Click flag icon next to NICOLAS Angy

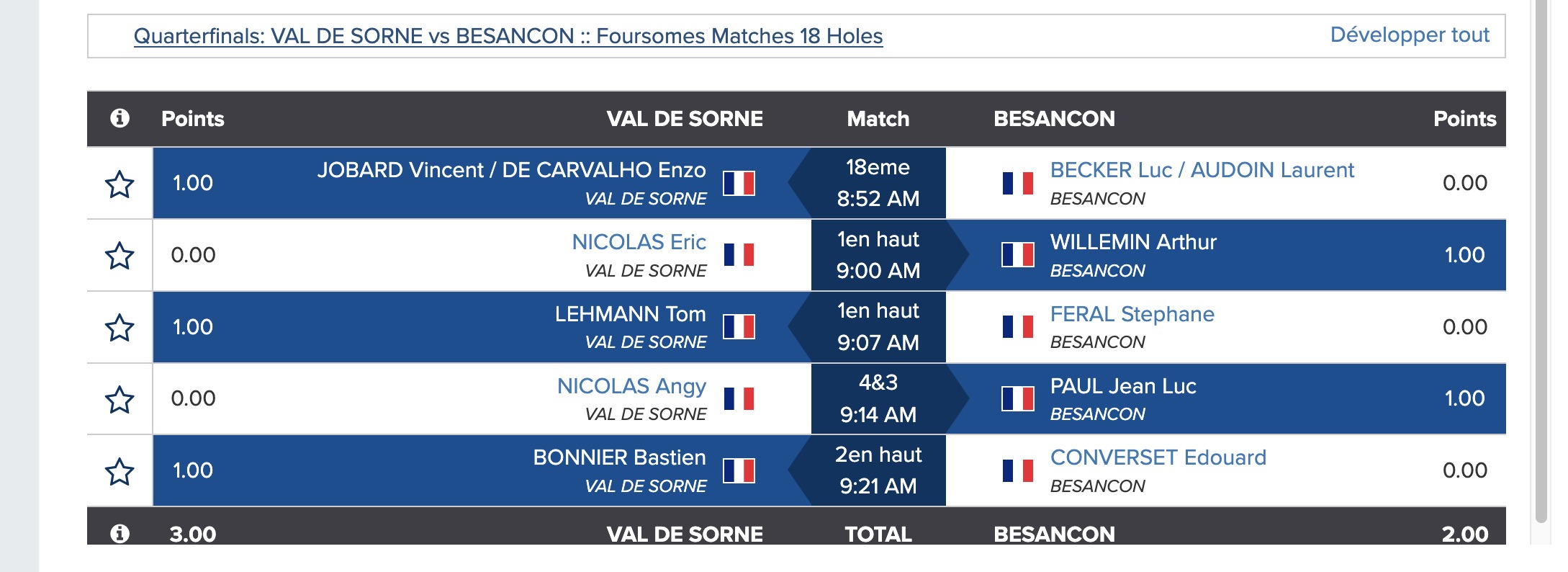[739, 398]
